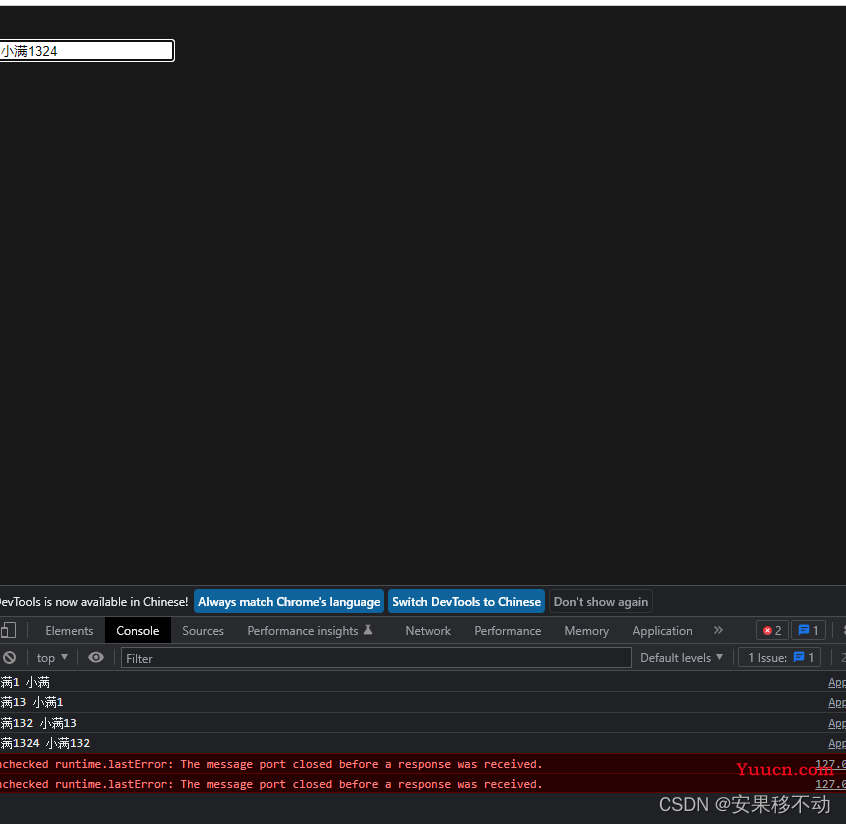Focus the console Filter field
This screenshot has height=824, width=846.
coord(376,658)
